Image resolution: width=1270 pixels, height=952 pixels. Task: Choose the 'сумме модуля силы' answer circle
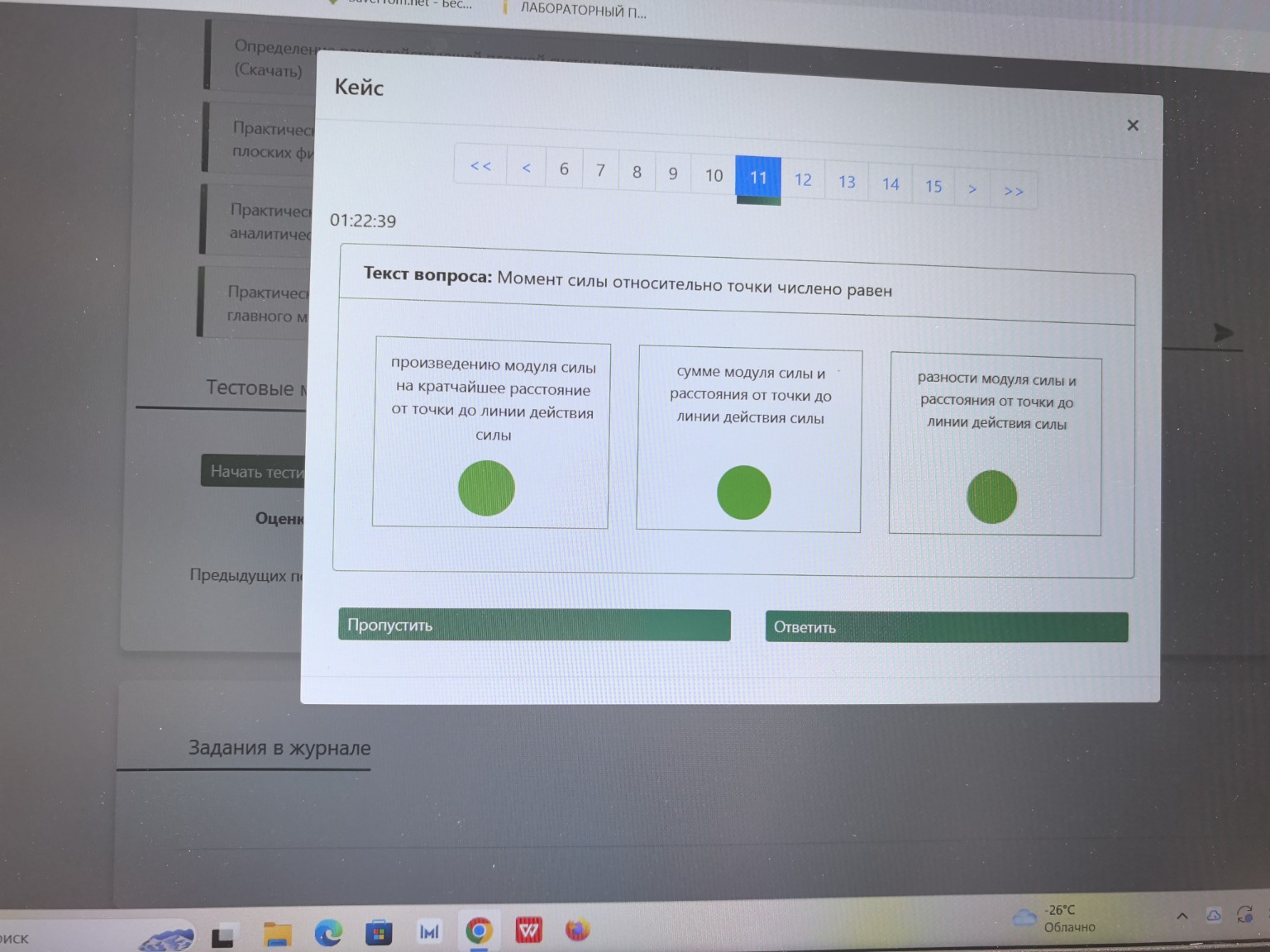pyautogui.click(x=743, y=493)
